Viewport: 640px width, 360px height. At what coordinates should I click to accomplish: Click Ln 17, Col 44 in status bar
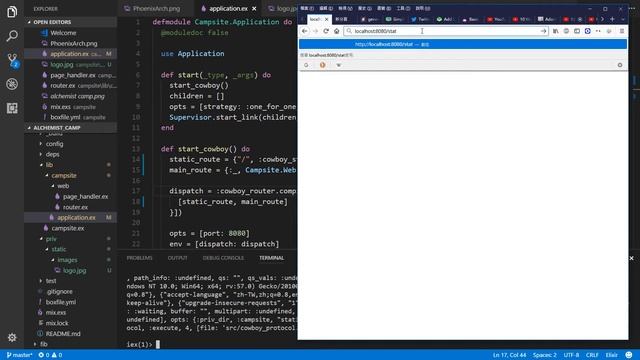(509, 355)
